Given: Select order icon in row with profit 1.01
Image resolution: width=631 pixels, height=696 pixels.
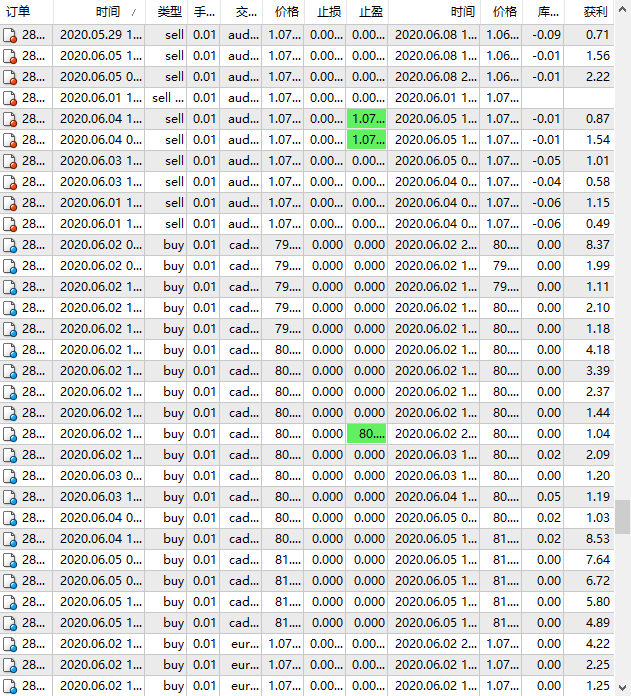Looking at the screenshot, I should (10, 161).
